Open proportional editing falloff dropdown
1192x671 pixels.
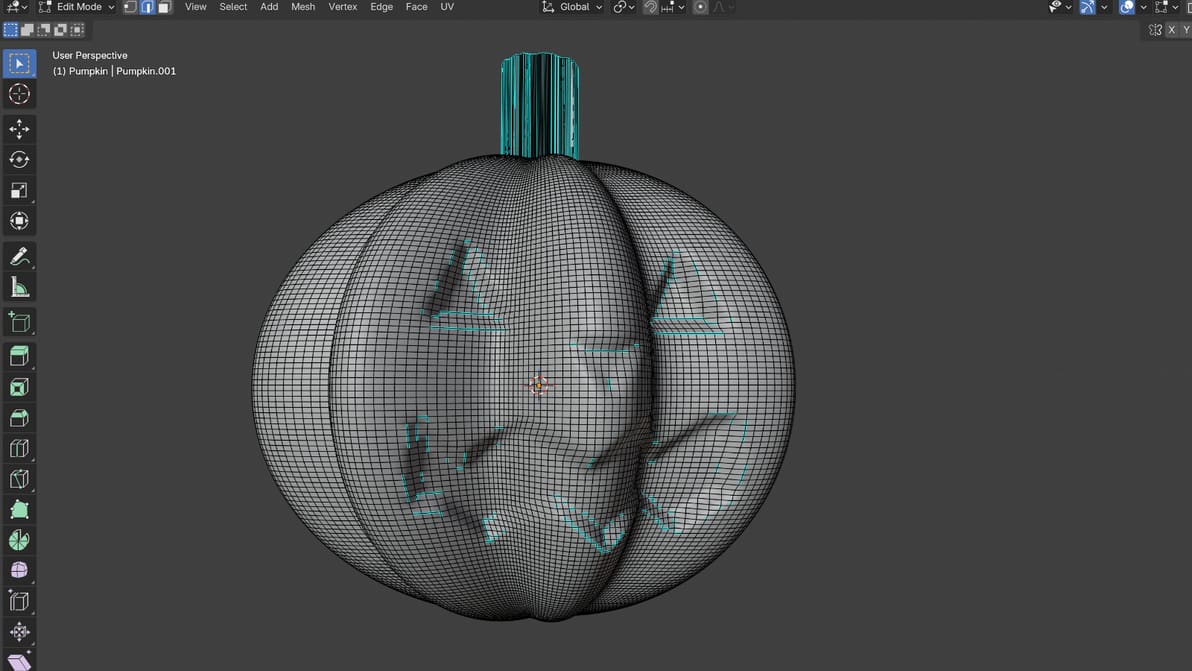[x=723, y=7]
